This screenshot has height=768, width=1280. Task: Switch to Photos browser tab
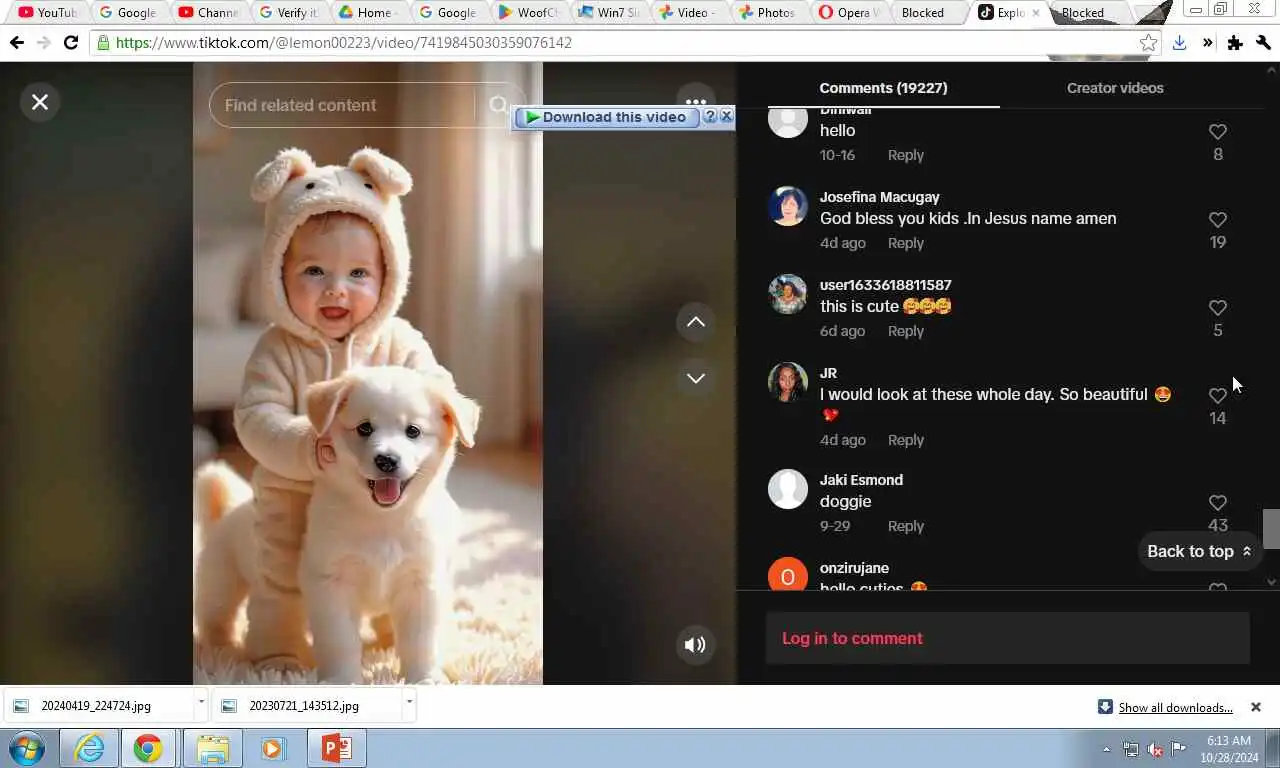pyautogui.click(x=766, y=13)
